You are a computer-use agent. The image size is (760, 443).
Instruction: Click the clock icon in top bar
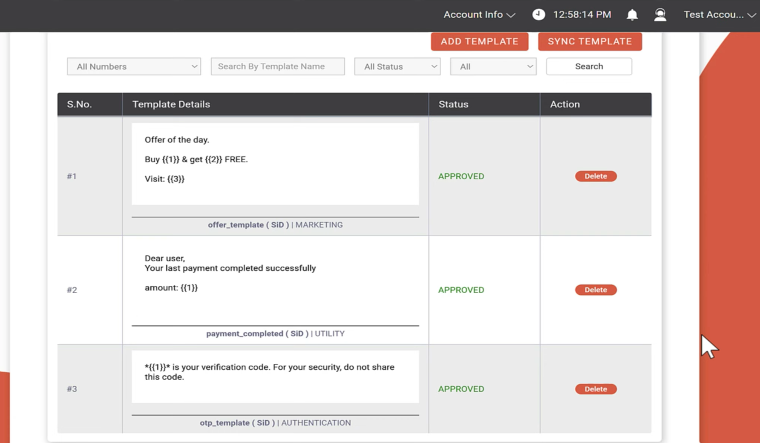pos(539,15)
